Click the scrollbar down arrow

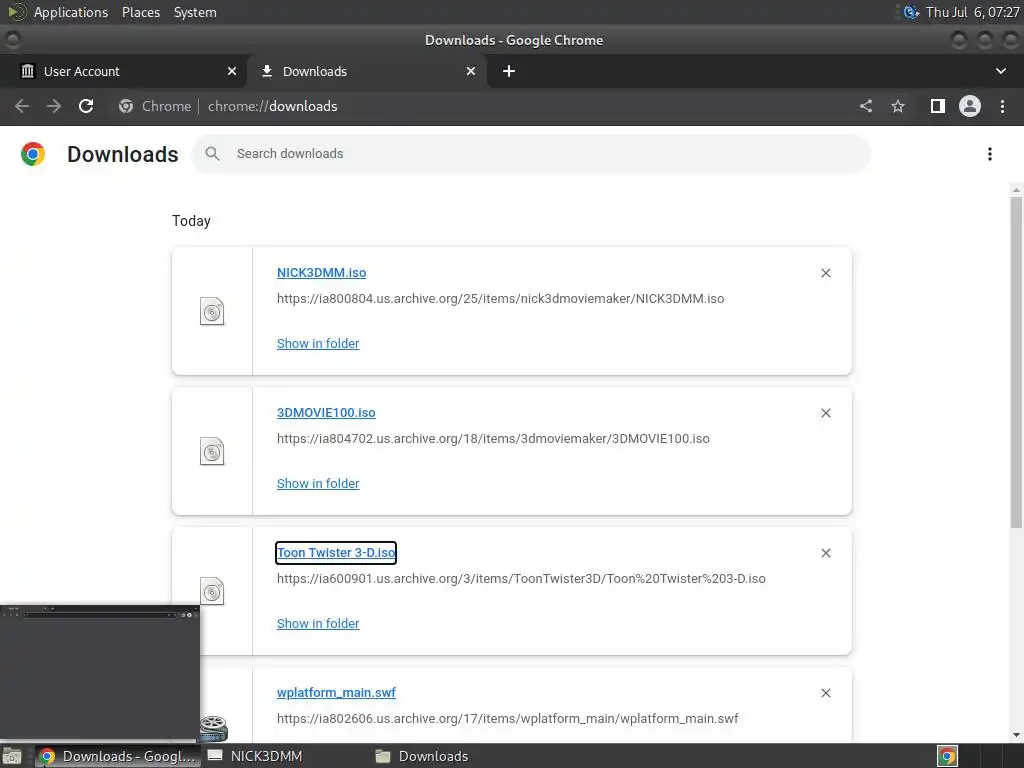point(1016,735)
